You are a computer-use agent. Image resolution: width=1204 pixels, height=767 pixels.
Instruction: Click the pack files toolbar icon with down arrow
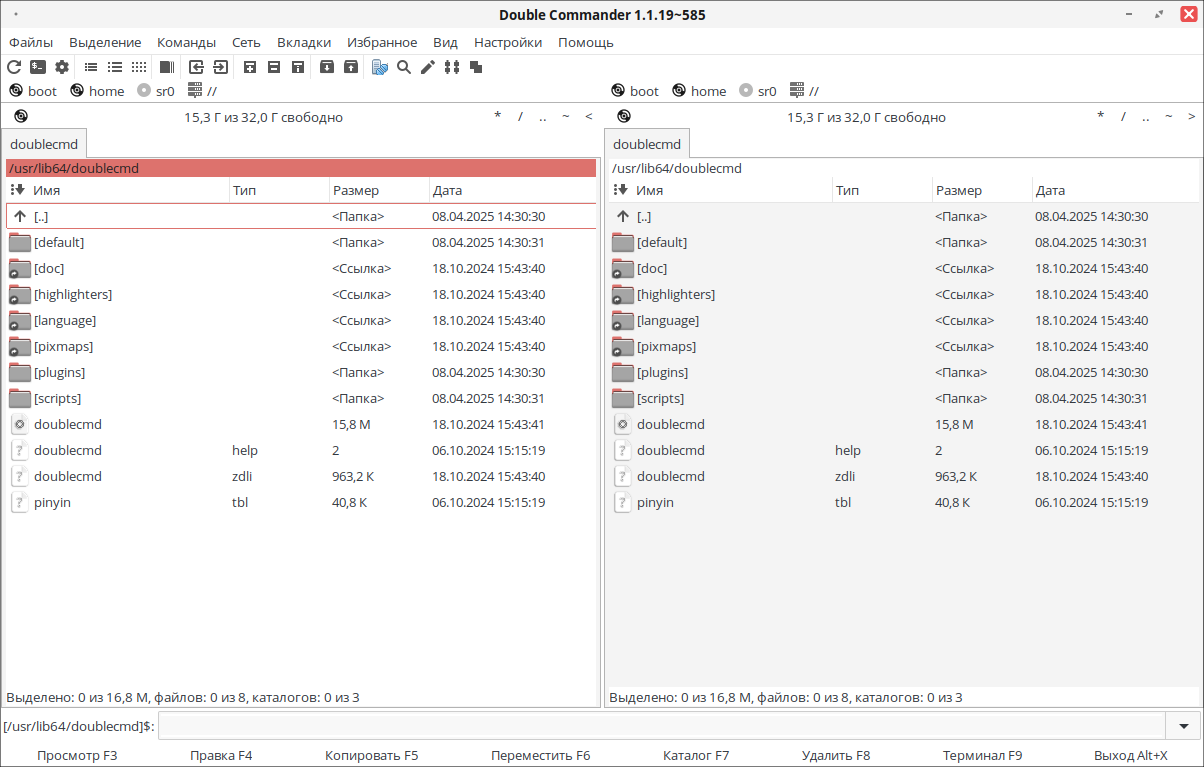(327, 67)
